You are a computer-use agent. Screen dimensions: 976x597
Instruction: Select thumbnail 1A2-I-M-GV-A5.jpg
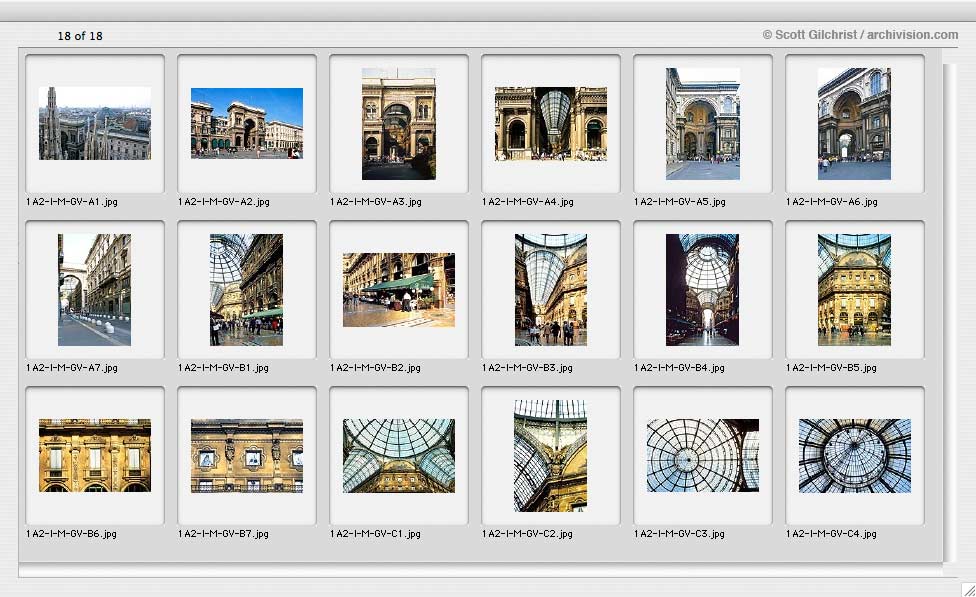703,124
